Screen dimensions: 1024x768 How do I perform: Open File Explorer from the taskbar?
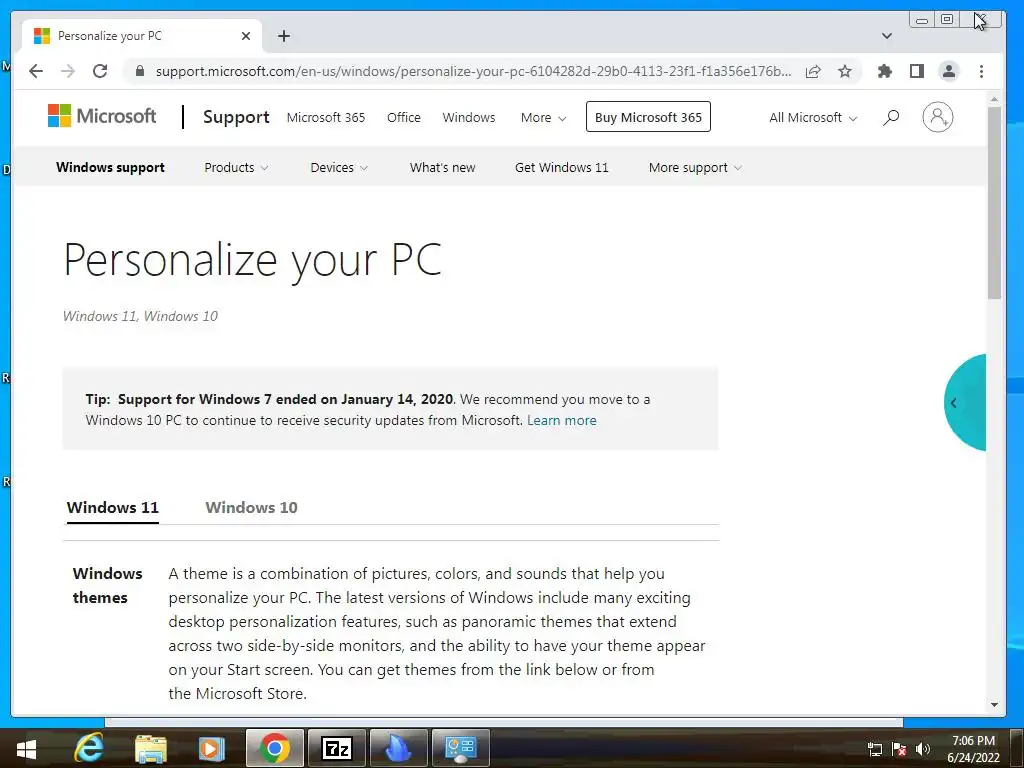click(151, 748)
